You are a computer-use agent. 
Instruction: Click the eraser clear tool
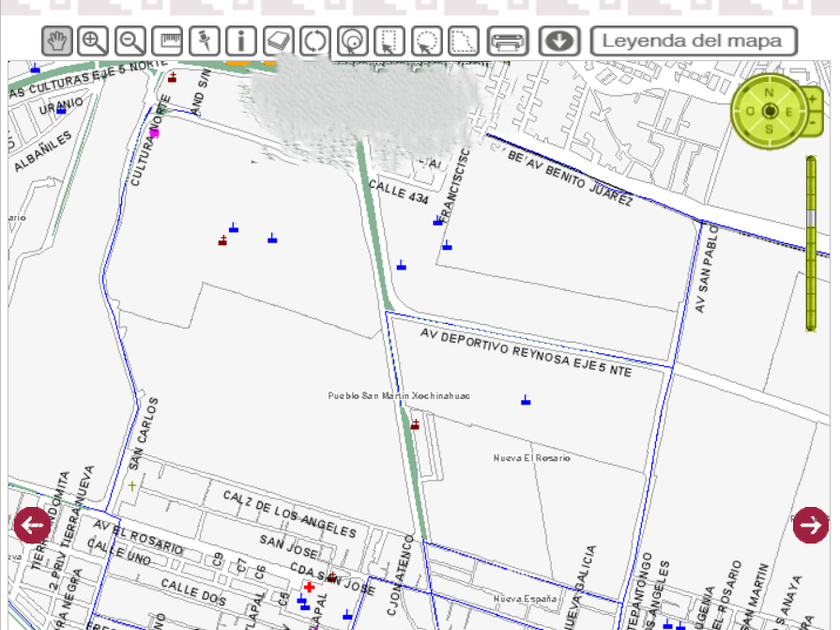click(x=277, y=41)
